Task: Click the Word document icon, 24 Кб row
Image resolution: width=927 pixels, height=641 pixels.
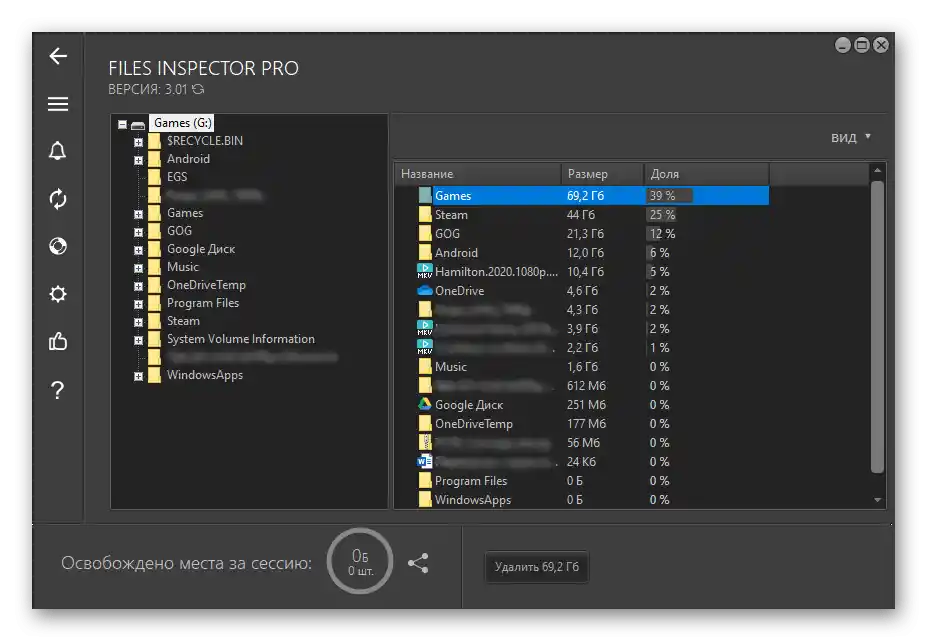Action: (424, 461)
